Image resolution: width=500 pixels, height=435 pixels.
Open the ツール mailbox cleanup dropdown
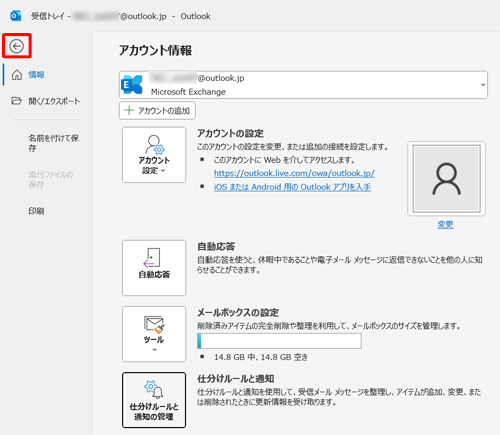click(154, 334)
